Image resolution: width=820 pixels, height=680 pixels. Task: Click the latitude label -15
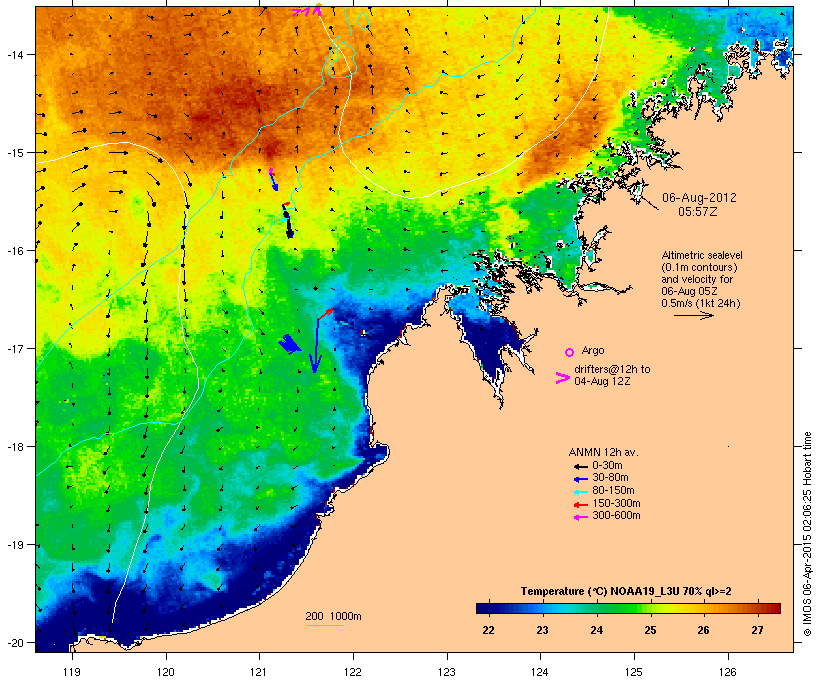pos(14,153)
